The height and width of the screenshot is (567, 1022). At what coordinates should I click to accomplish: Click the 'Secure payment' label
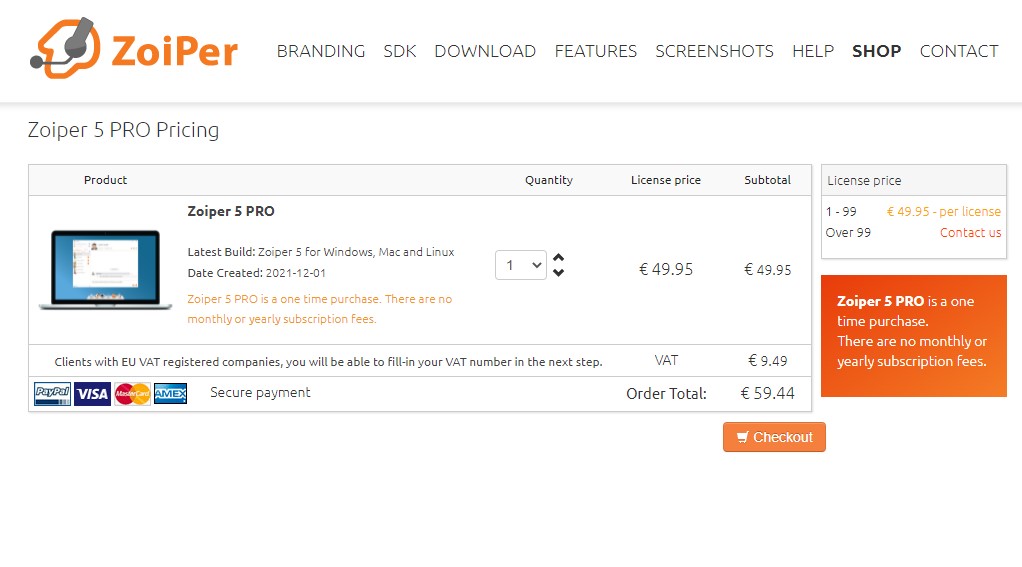coord(260,392)
